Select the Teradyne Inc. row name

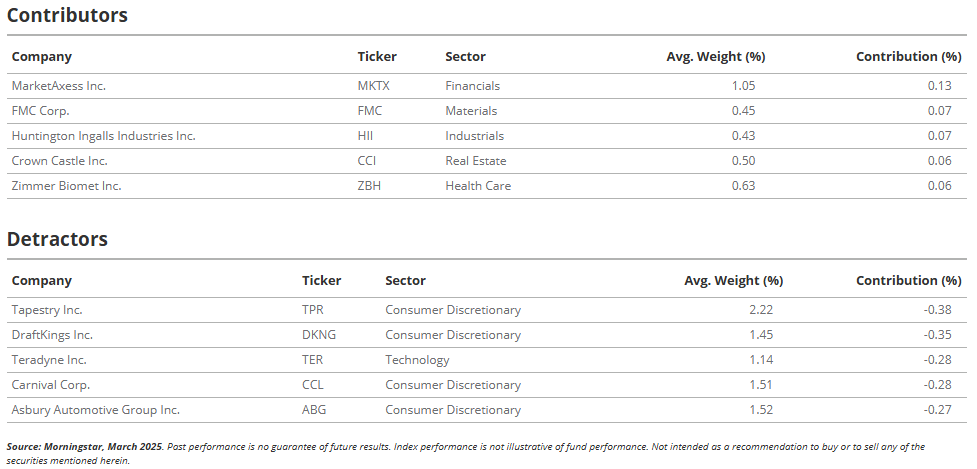[49, 360]
